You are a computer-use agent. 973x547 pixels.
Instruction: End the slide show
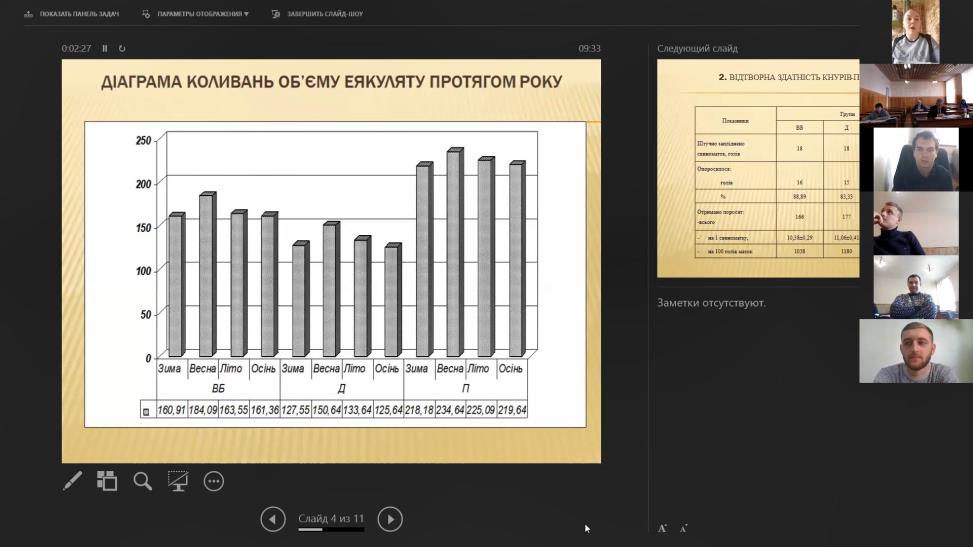[x=318, y=14]
